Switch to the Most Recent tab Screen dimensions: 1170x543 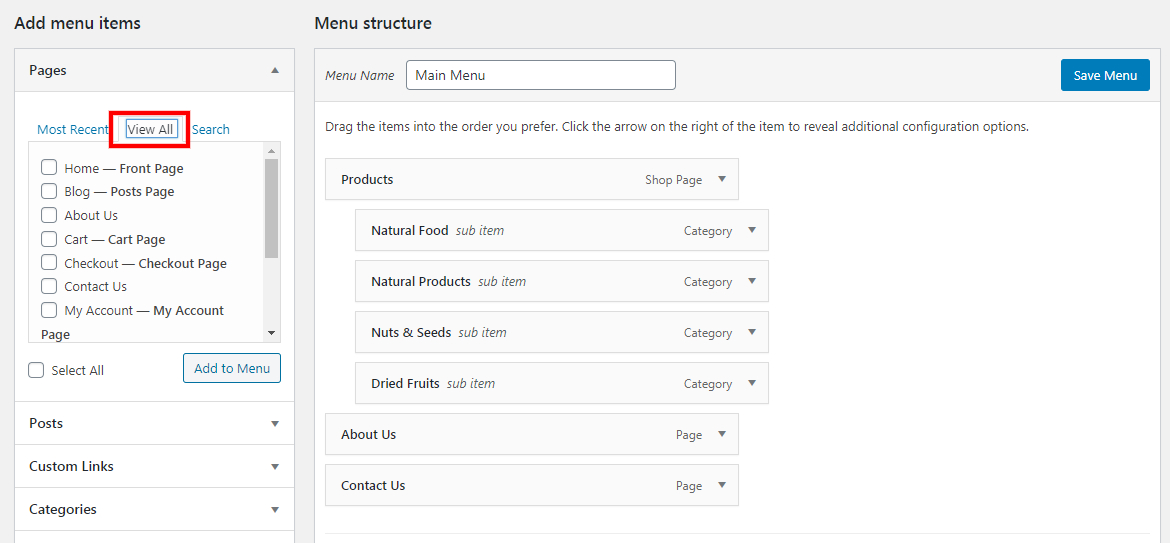pyautogui.click(x=73, y=129)
